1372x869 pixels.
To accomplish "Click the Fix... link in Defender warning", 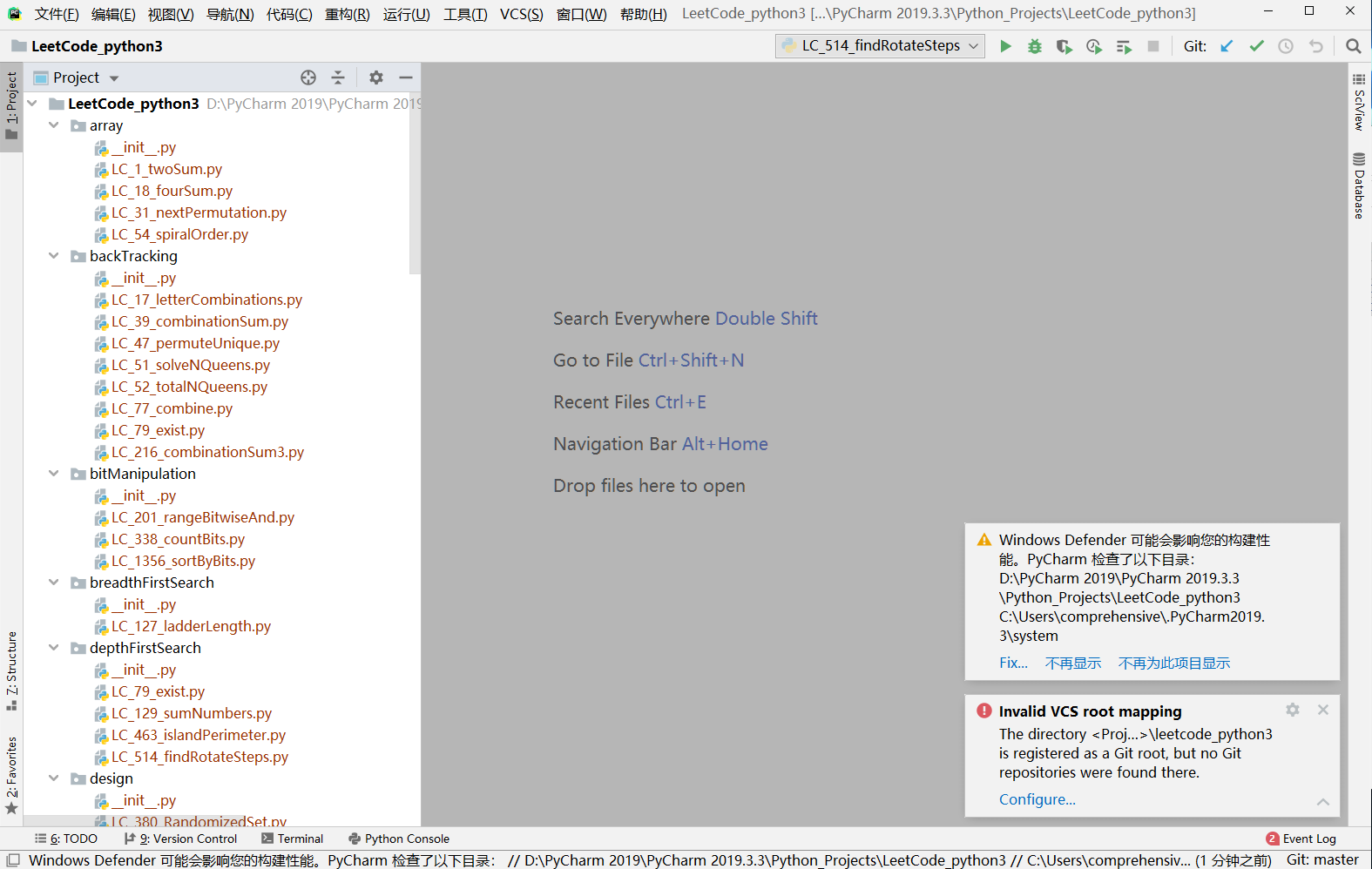I will 1013,663.
